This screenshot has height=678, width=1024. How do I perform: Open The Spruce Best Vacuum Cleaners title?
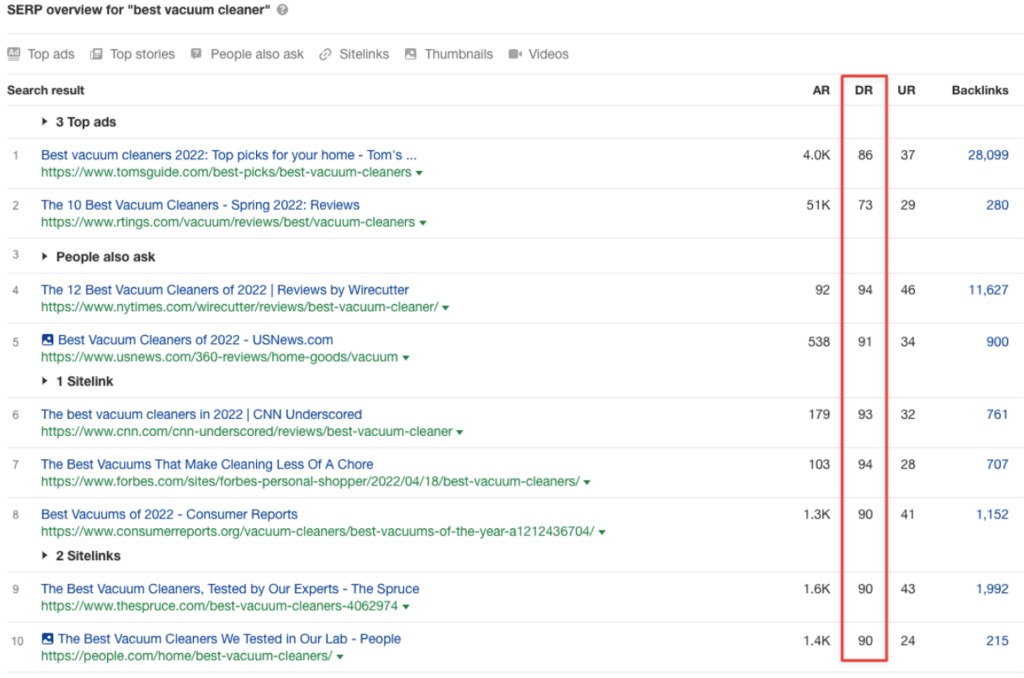point(230,589)
